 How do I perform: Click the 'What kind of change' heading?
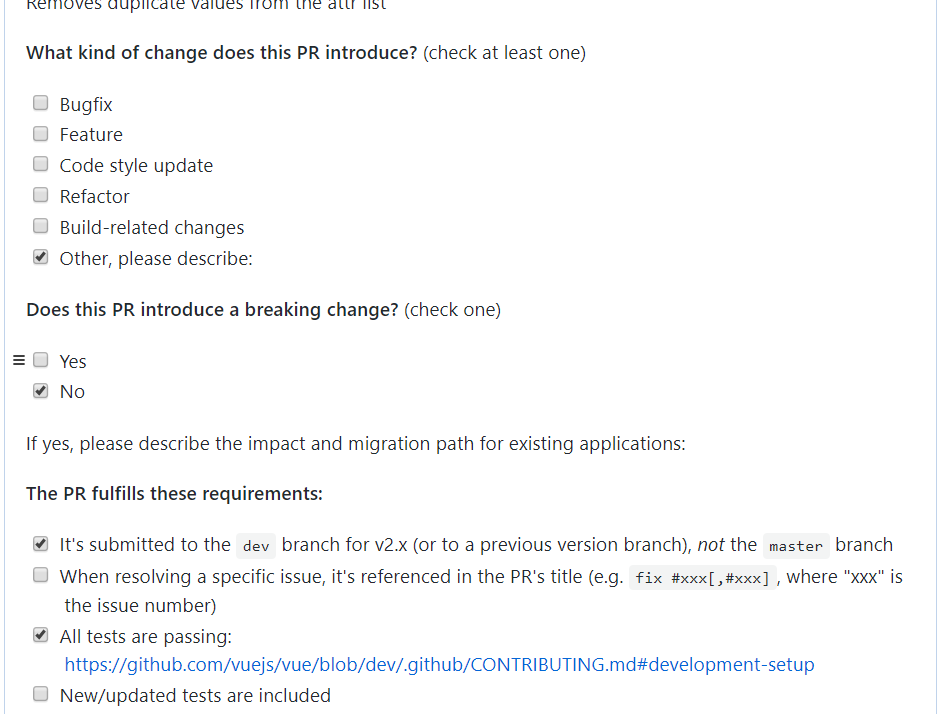tap(221, 53)
